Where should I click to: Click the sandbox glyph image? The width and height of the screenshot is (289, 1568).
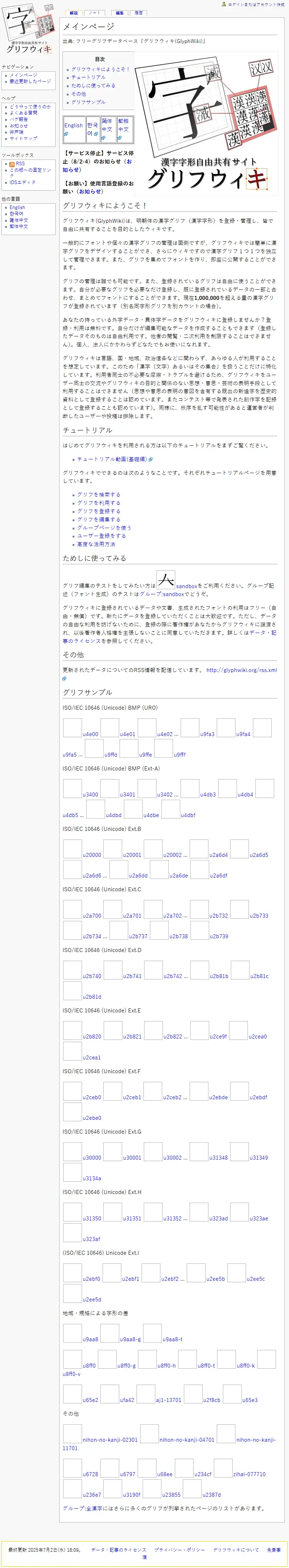165,579
